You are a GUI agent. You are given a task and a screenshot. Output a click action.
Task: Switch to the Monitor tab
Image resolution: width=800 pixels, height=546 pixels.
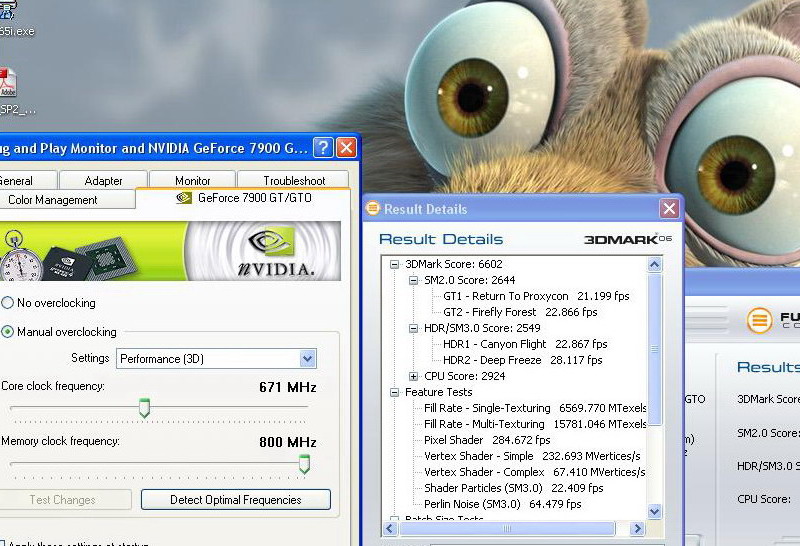[192, 180]
